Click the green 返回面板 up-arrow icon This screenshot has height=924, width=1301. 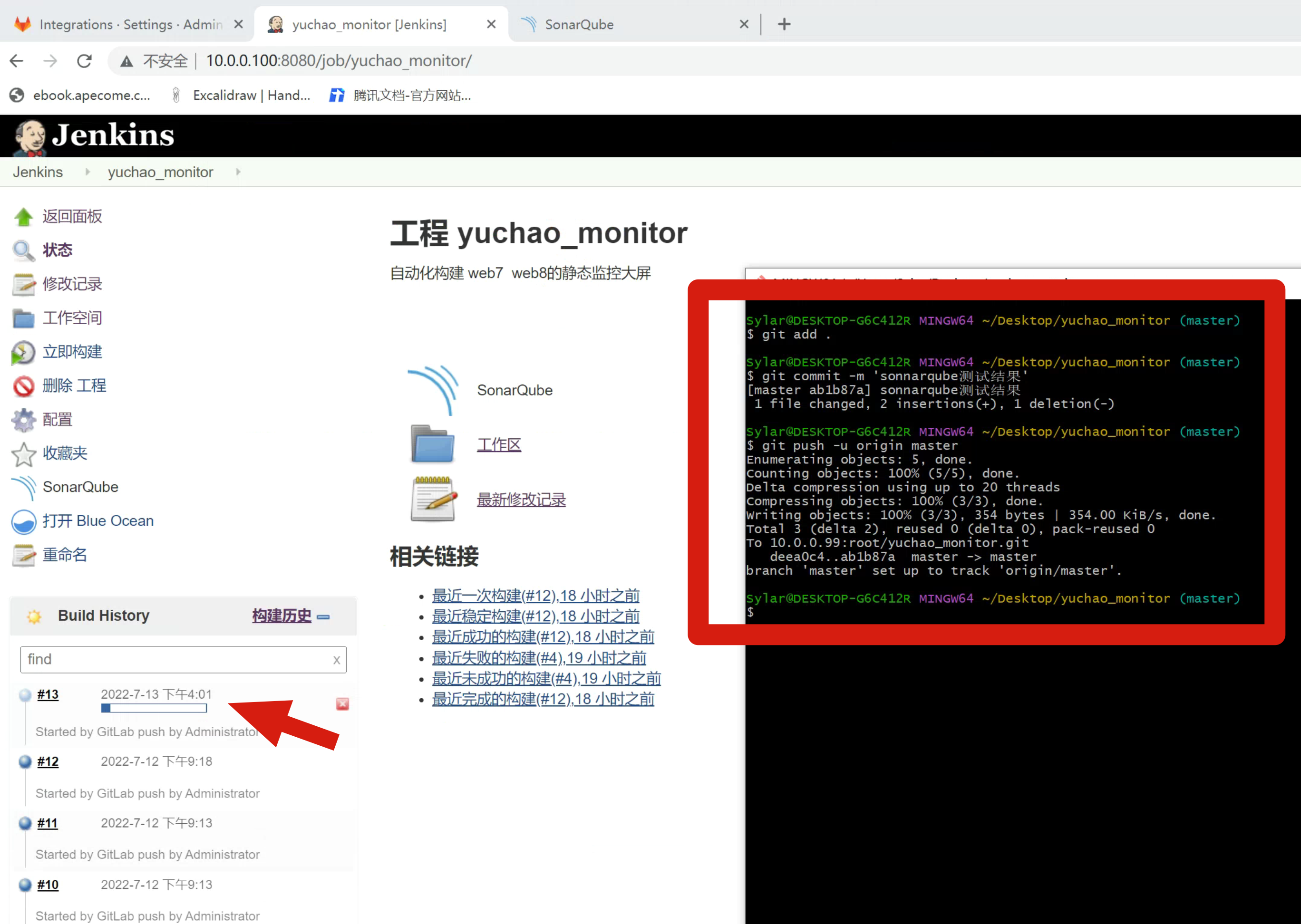point(23,217)
